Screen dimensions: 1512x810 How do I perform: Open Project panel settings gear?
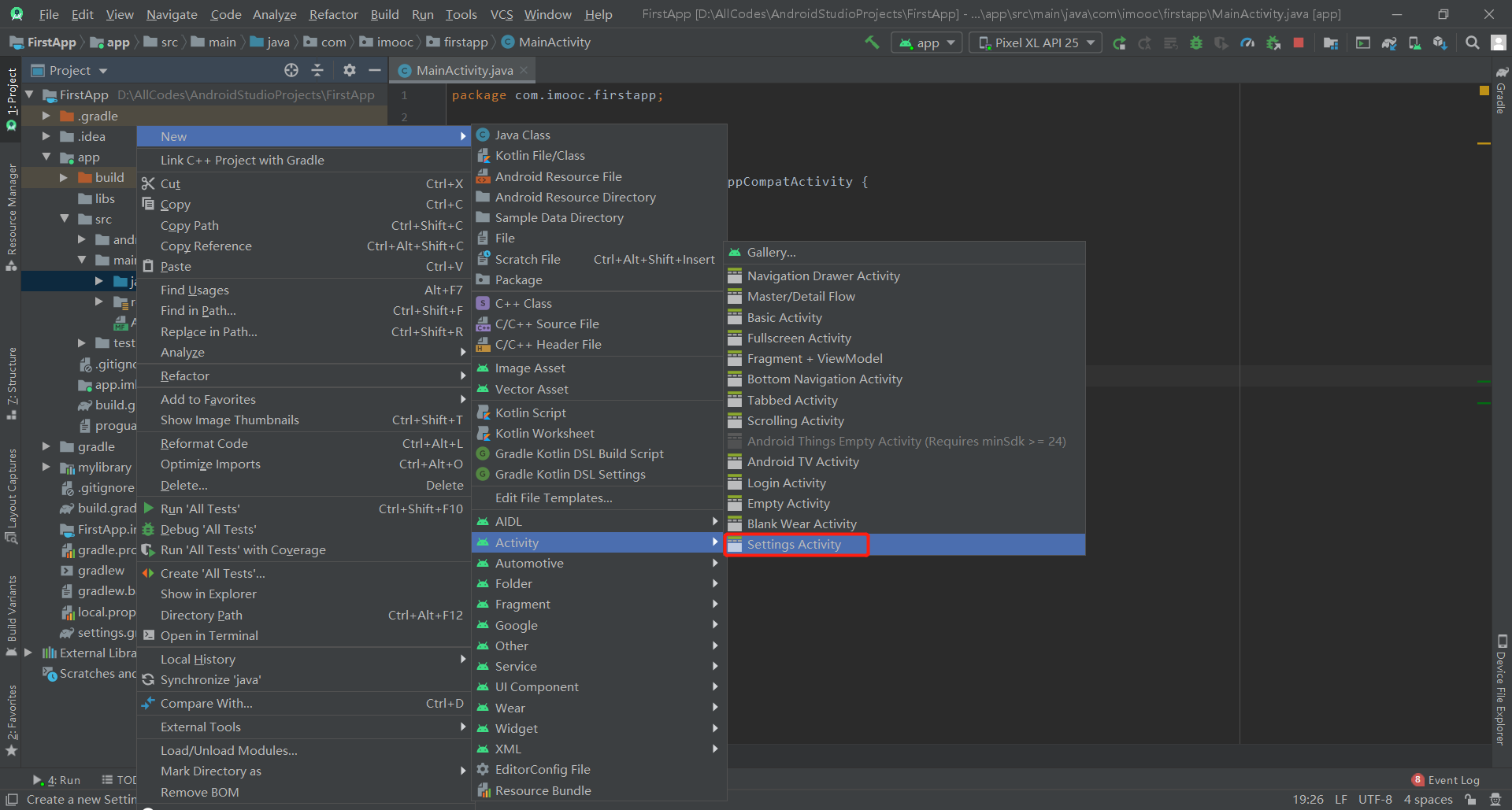coord(350,70)
